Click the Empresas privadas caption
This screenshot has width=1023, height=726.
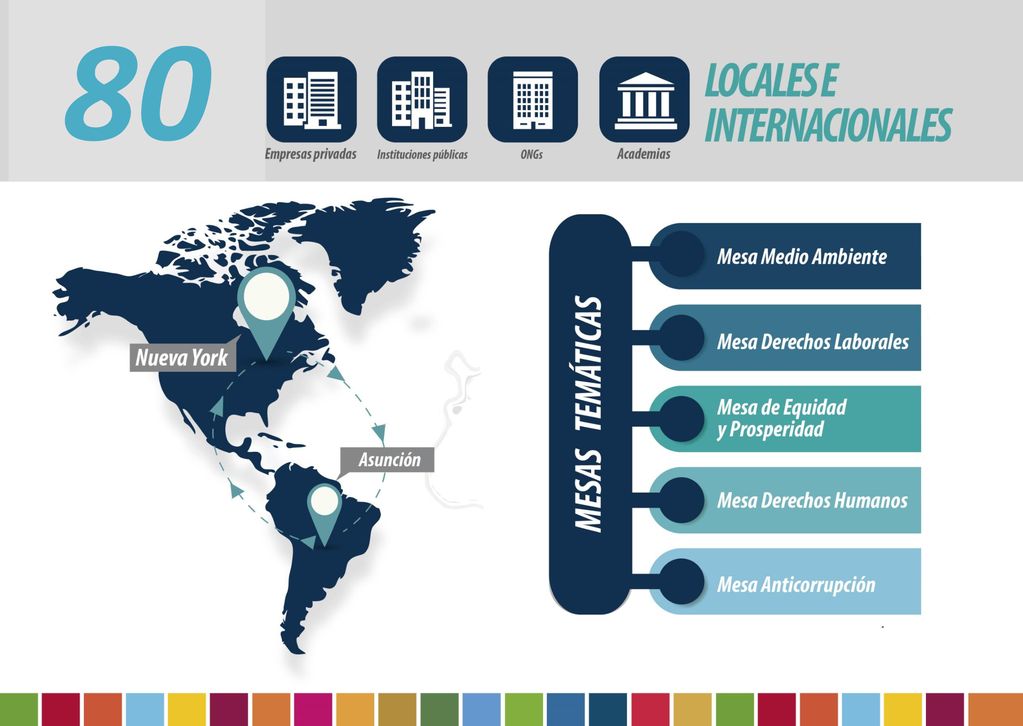(x=311, y=155)
